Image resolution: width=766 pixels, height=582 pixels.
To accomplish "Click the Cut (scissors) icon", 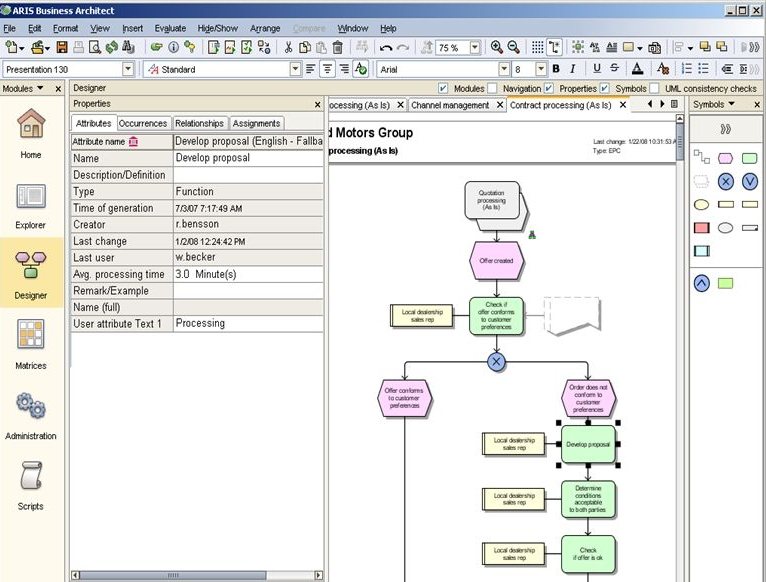I will tap(288, 47).
